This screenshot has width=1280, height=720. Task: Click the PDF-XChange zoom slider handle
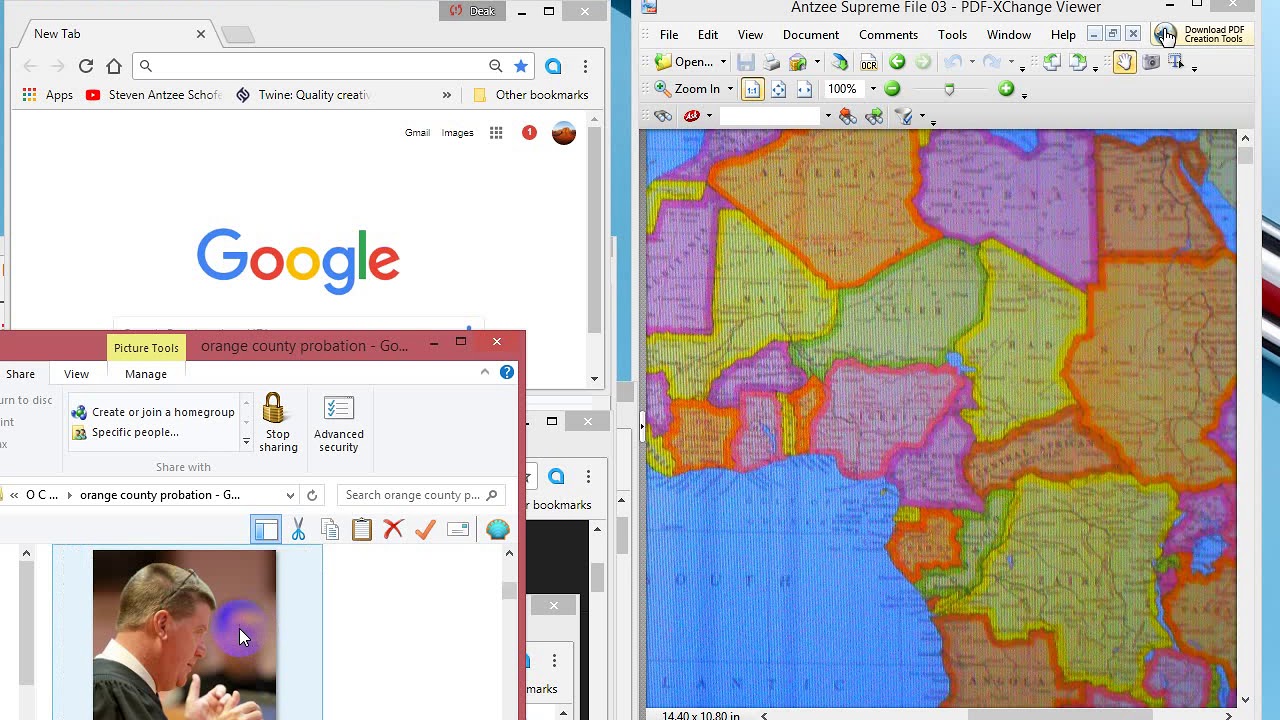click(949, 89)
